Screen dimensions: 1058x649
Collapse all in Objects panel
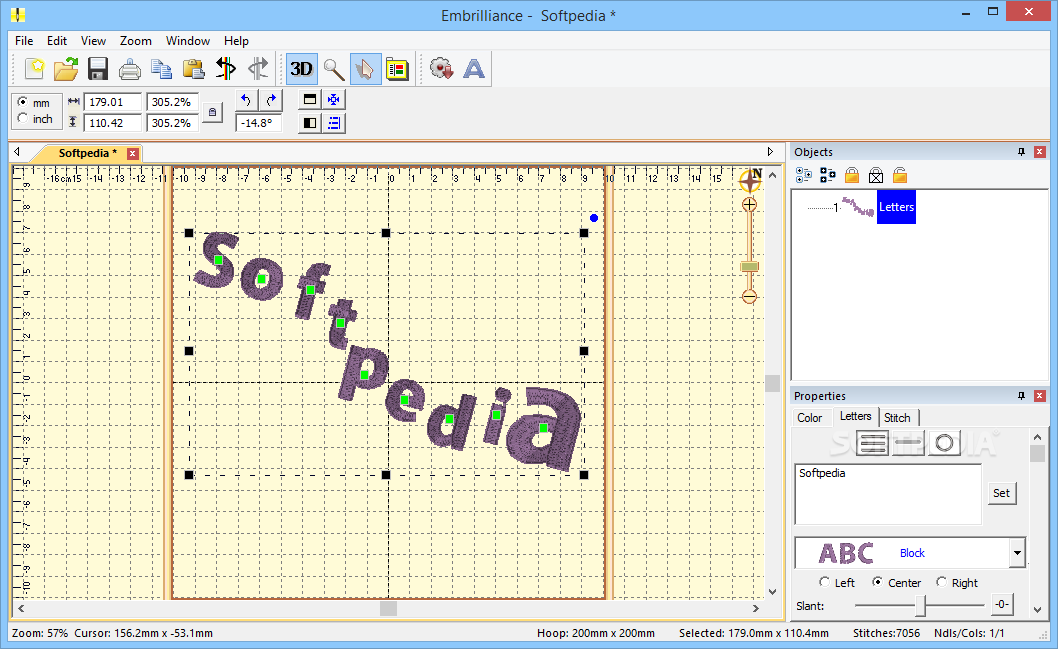point(828,176)
